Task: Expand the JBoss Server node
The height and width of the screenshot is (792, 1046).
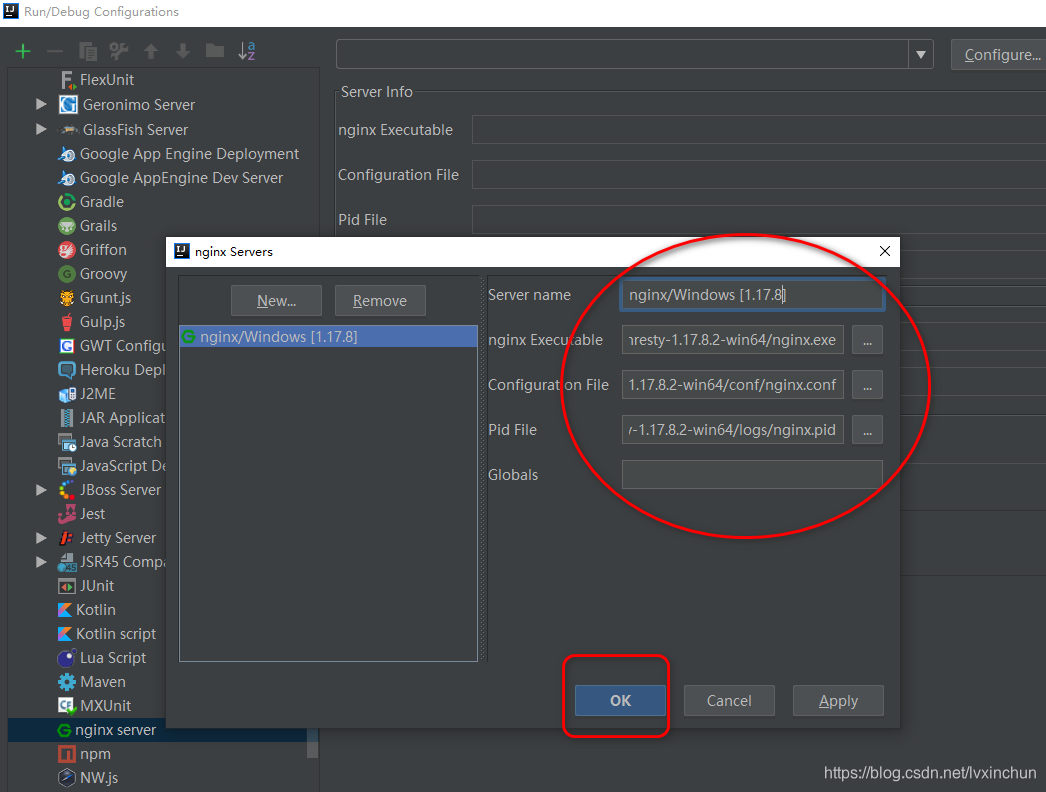Action: pos(41,490)
